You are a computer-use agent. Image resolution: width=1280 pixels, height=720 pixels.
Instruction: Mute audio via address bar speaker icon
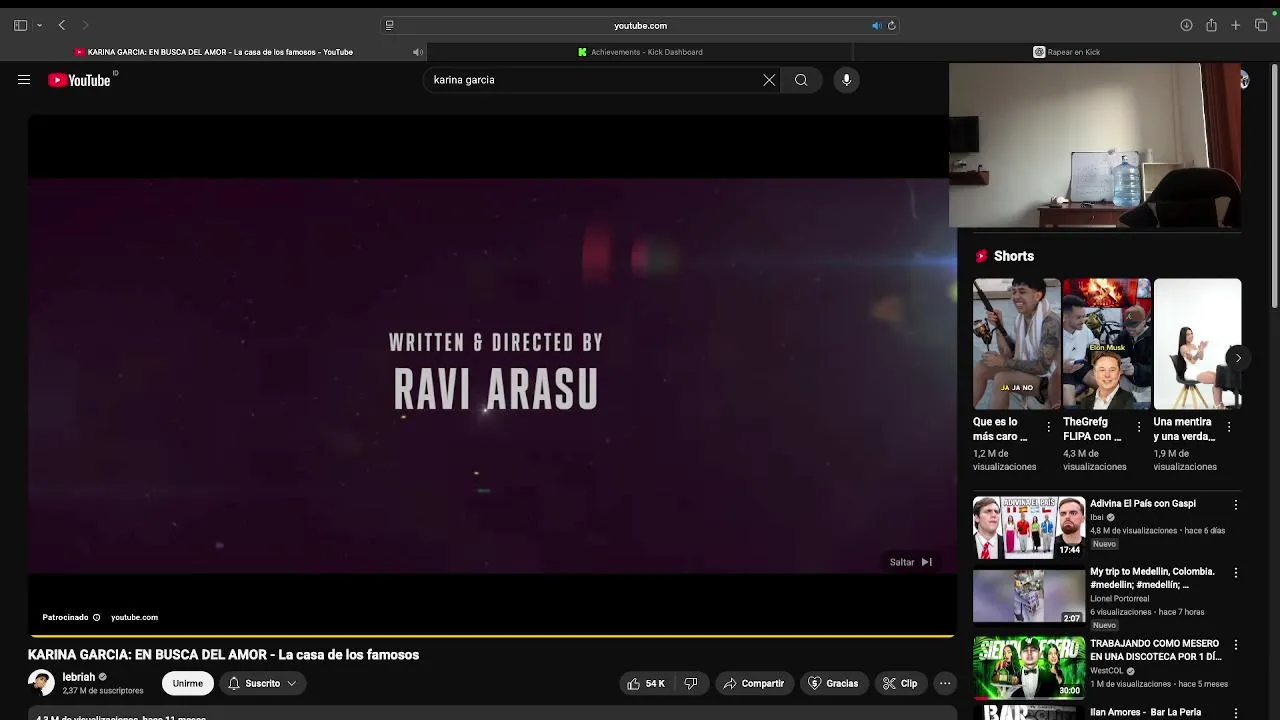point(876,26)
